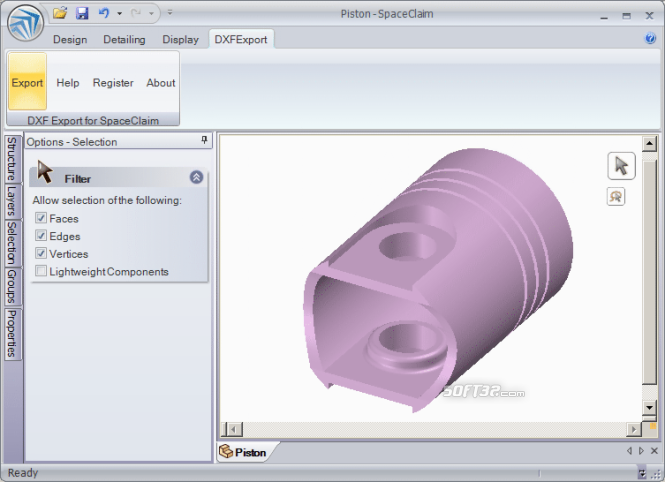Viewport: 665px width, 482px height.
Task: Switch to the Design ribbon tab
Action: click(x=70, y=39)
